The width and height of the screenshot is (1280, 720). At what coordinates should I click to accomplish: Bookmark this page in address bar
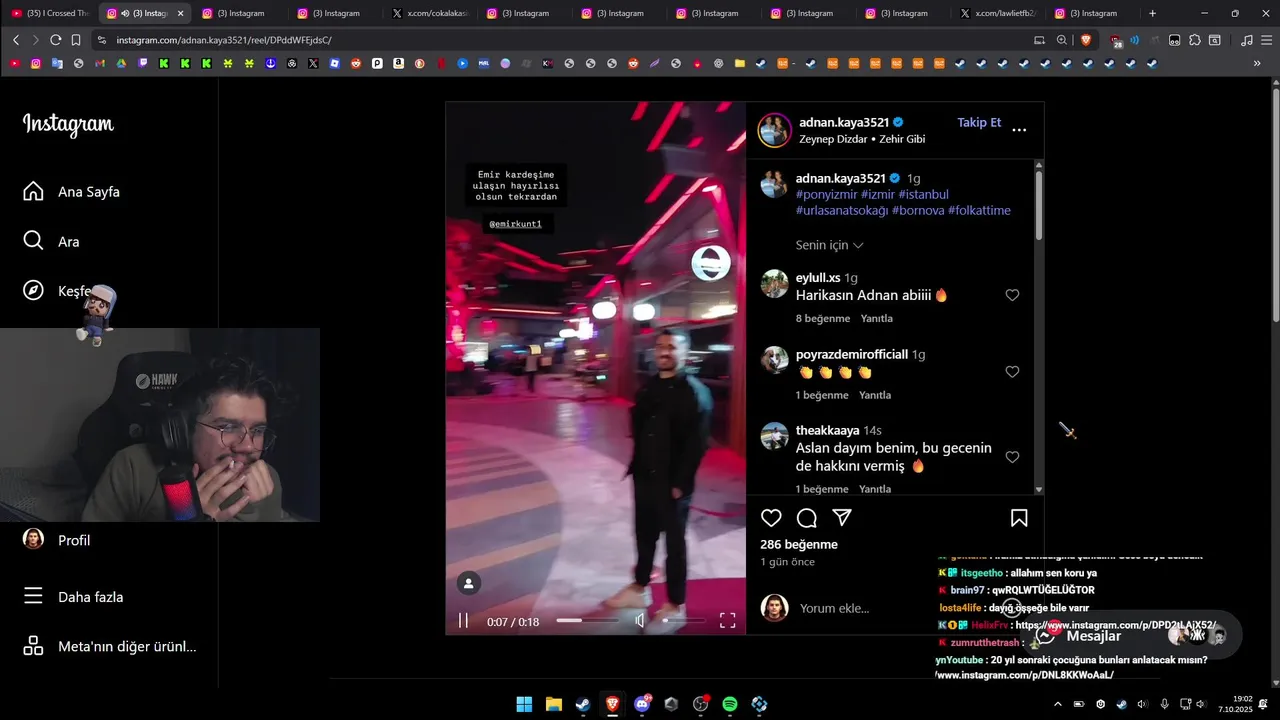[x=76, y=40]
